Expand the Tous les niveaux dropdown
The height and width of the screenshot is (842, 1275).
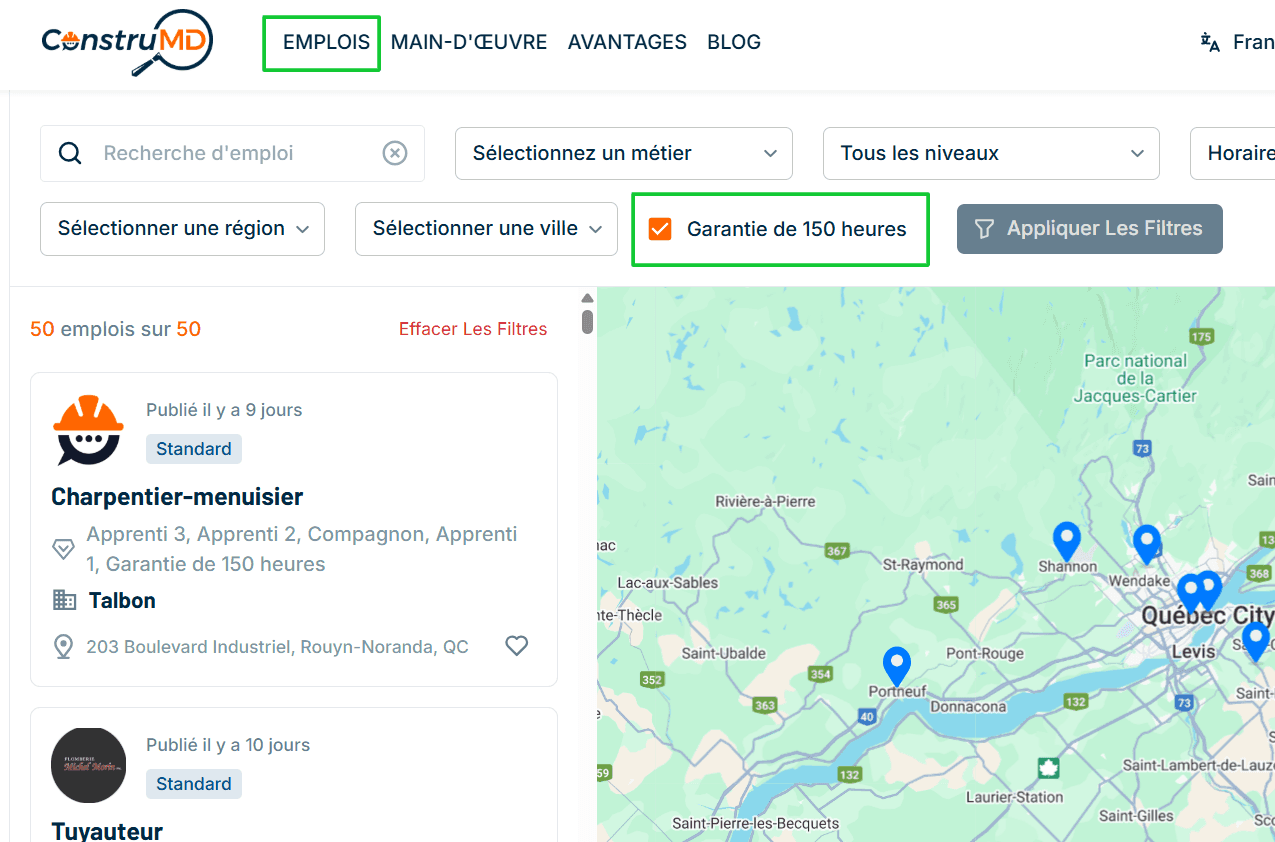pyautogui.click(x=991, y=153)
